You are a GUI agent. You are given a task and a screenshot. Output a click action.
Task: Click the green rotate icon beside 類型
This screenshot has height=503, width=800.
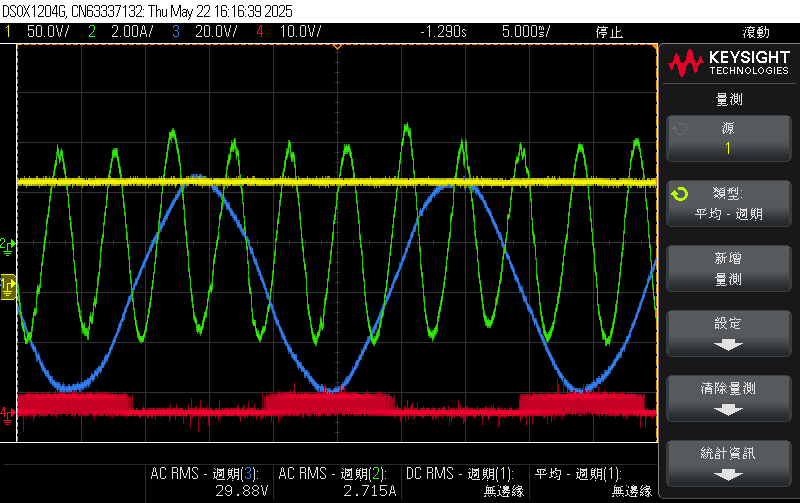(x=680, y=194)
